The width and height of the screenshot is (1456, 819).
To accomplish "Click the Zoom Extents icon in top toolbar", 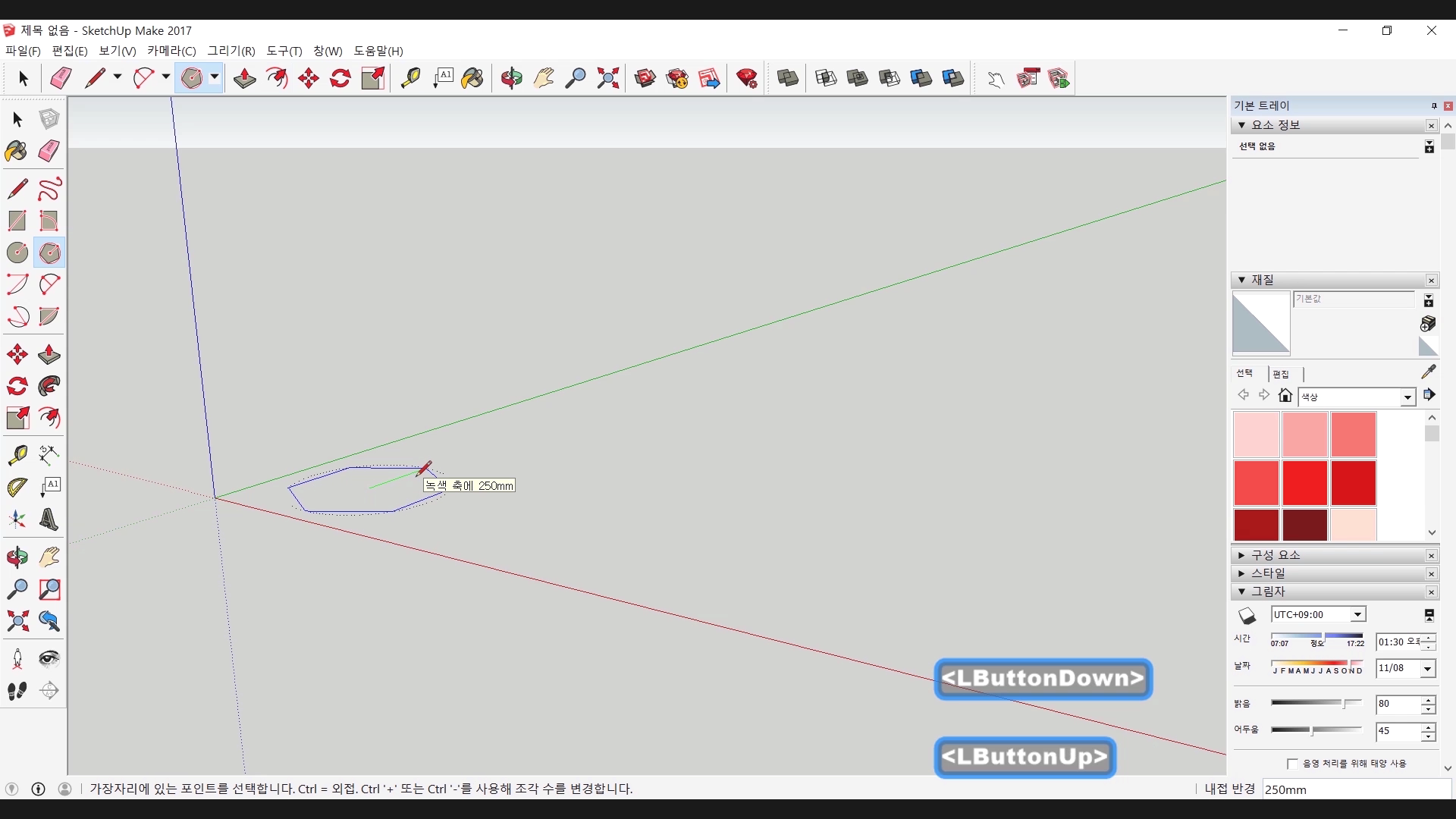I will pyautogui.click(x=607, y=78).
